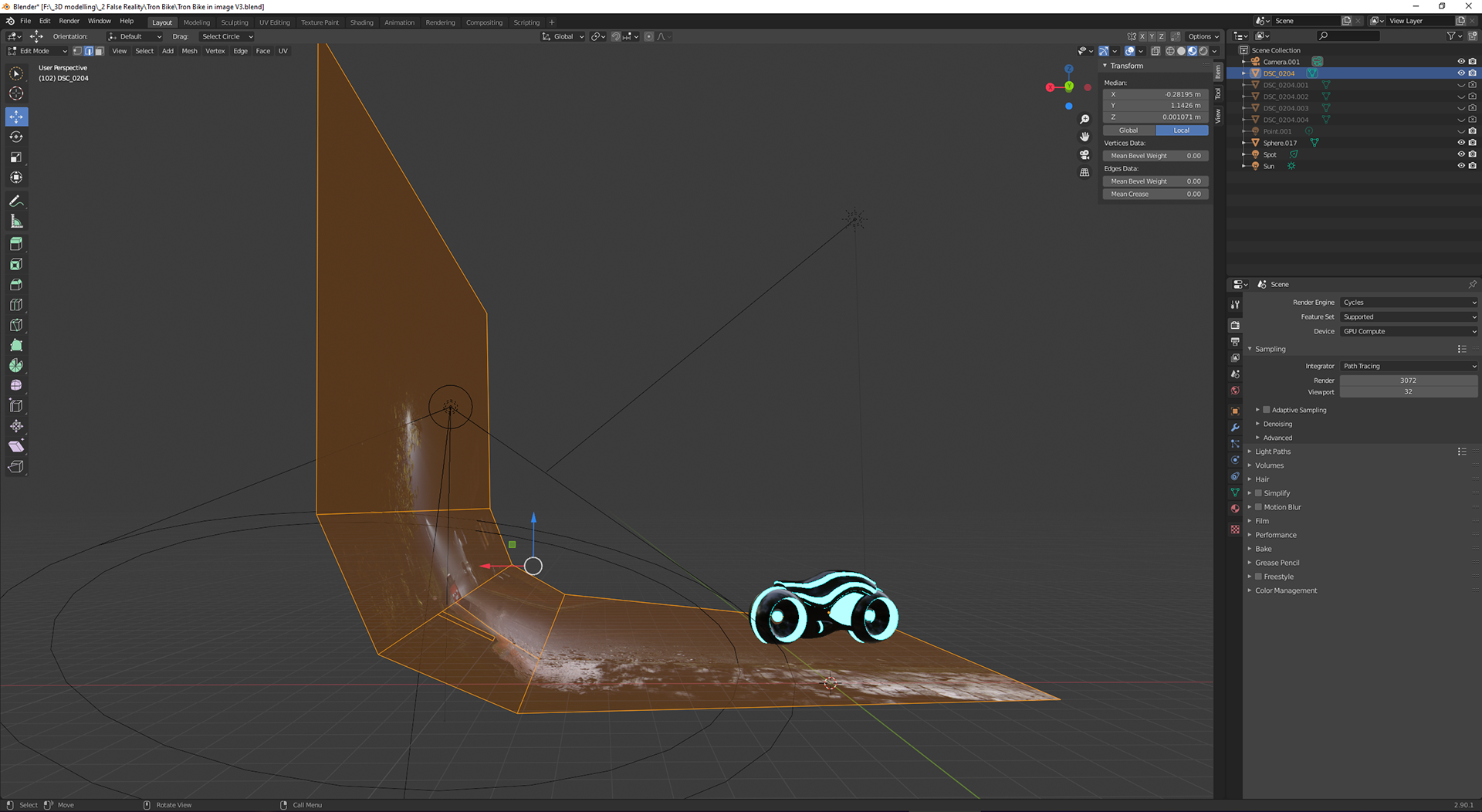Viewport: 1482px width, 812px height.
Task: Select the Bevel tool
Action: [x=16, y=285]
